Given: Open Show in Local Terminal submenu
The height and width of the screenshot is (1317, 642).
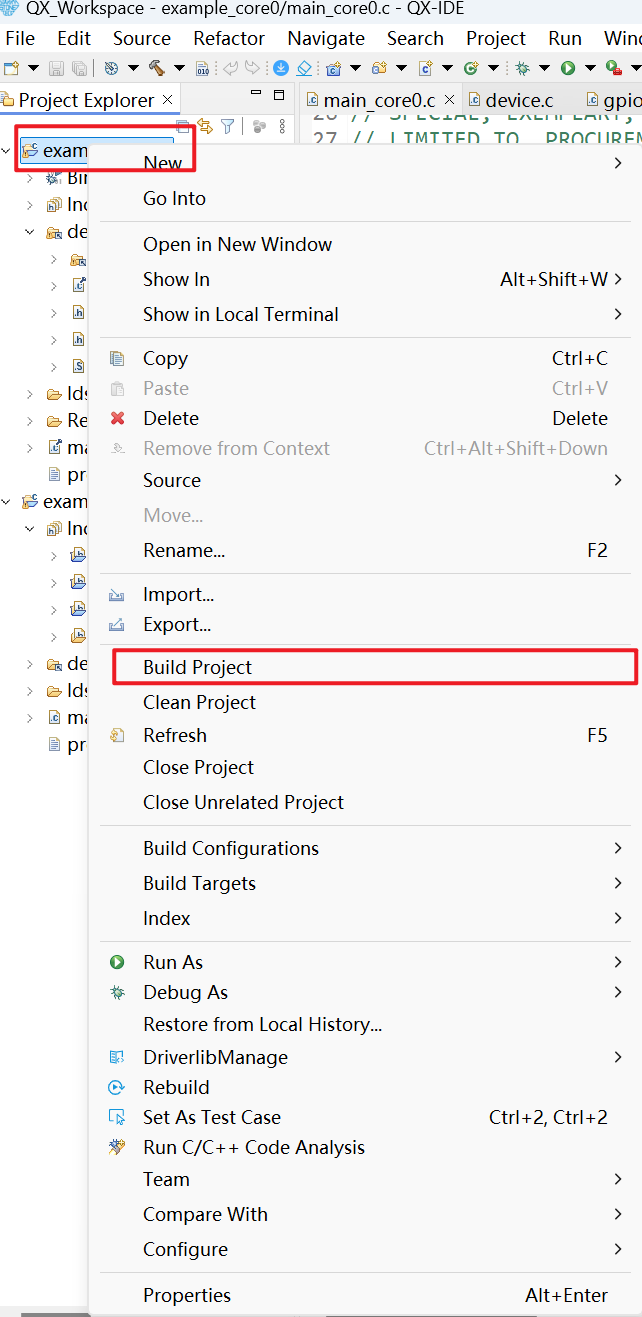Looking at the screenshot, I should [366, 314].
